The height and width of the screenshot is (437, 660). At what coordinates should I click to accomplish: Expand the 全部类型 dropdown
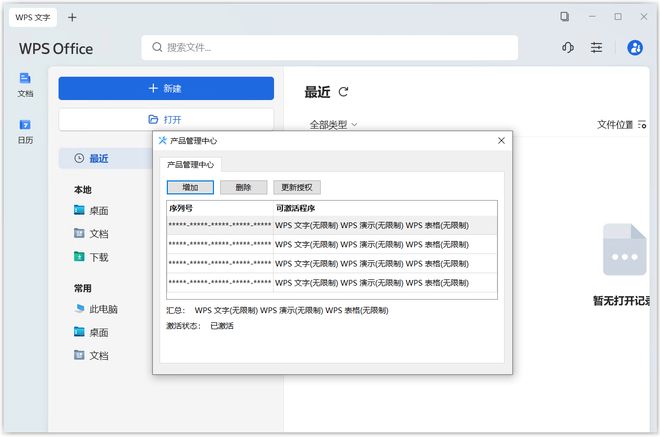pyautogui.click(x=333, y=125)
